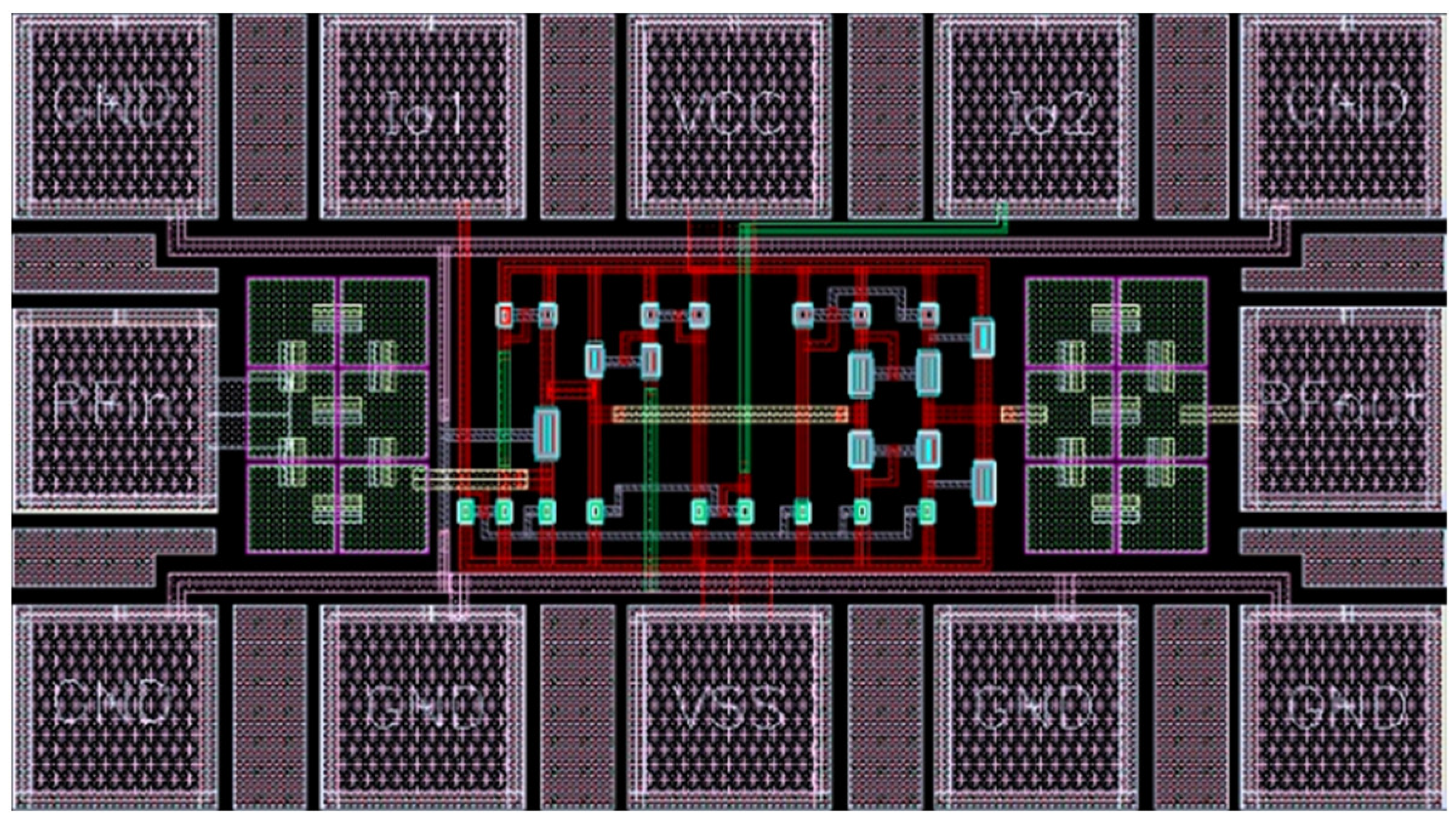Select the RFout output pad
Screen dimensions: 1456x827
1342,409
